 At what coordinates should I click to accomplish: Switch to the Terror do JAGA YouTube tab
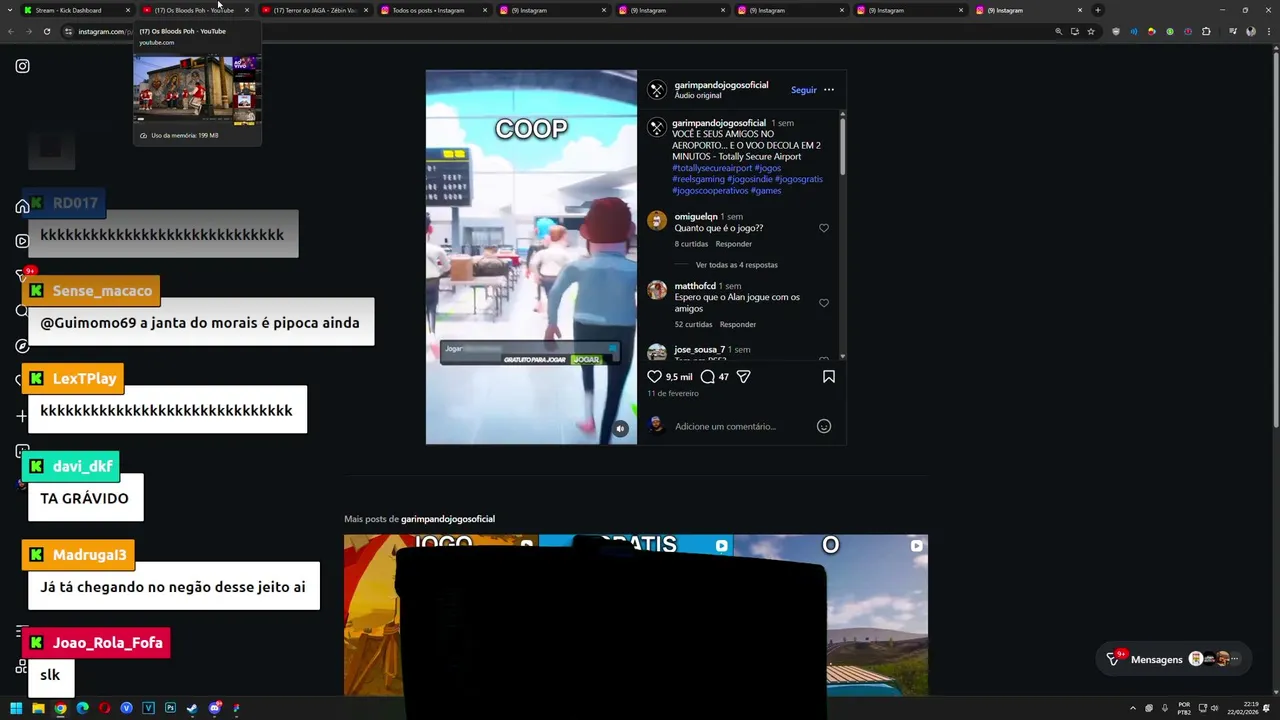point(315,10)
